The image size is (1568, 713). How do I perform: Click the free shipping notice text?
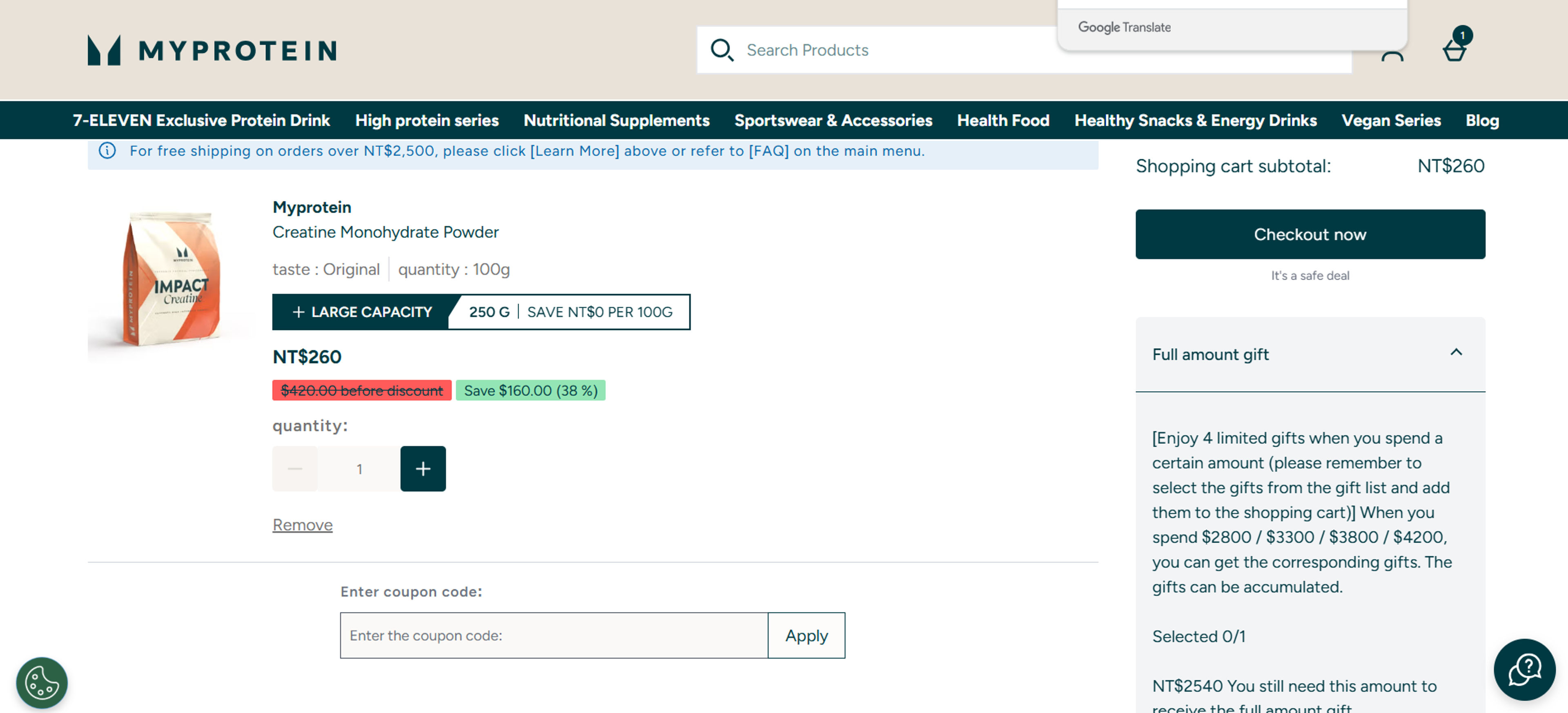pos(526,150)
